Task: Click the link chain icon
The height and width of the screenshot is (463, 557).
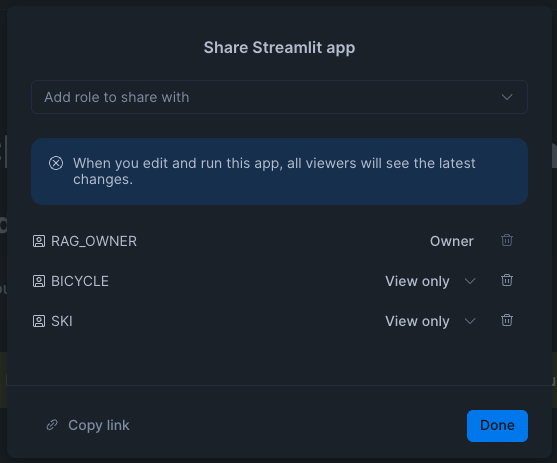Action: 52,425
